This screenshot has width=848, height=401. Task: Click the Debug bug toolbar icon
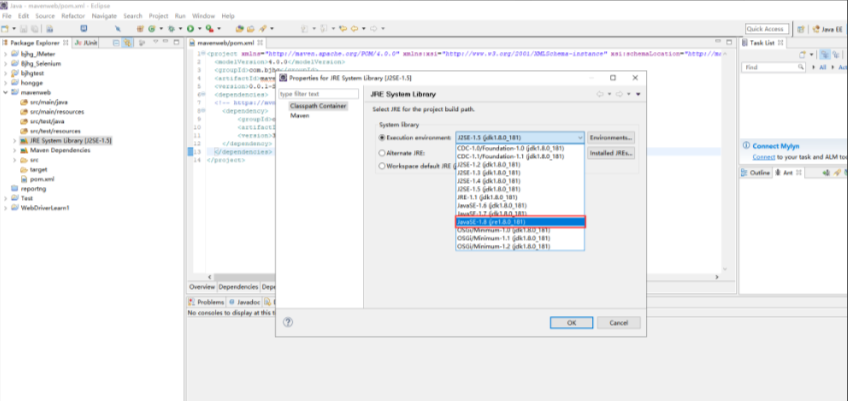[x=171, y=29]
